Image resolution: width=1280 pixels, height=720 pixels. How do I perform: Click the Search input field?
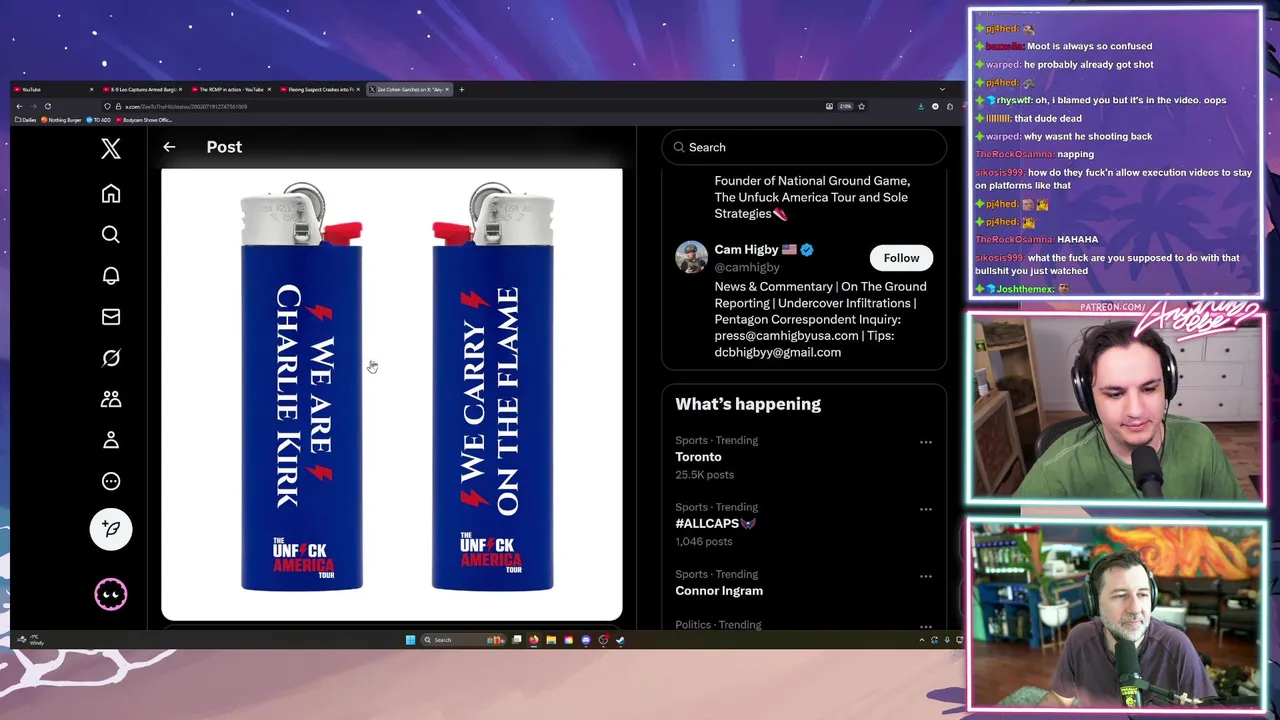pyautogui.click(x=804, y=147)
